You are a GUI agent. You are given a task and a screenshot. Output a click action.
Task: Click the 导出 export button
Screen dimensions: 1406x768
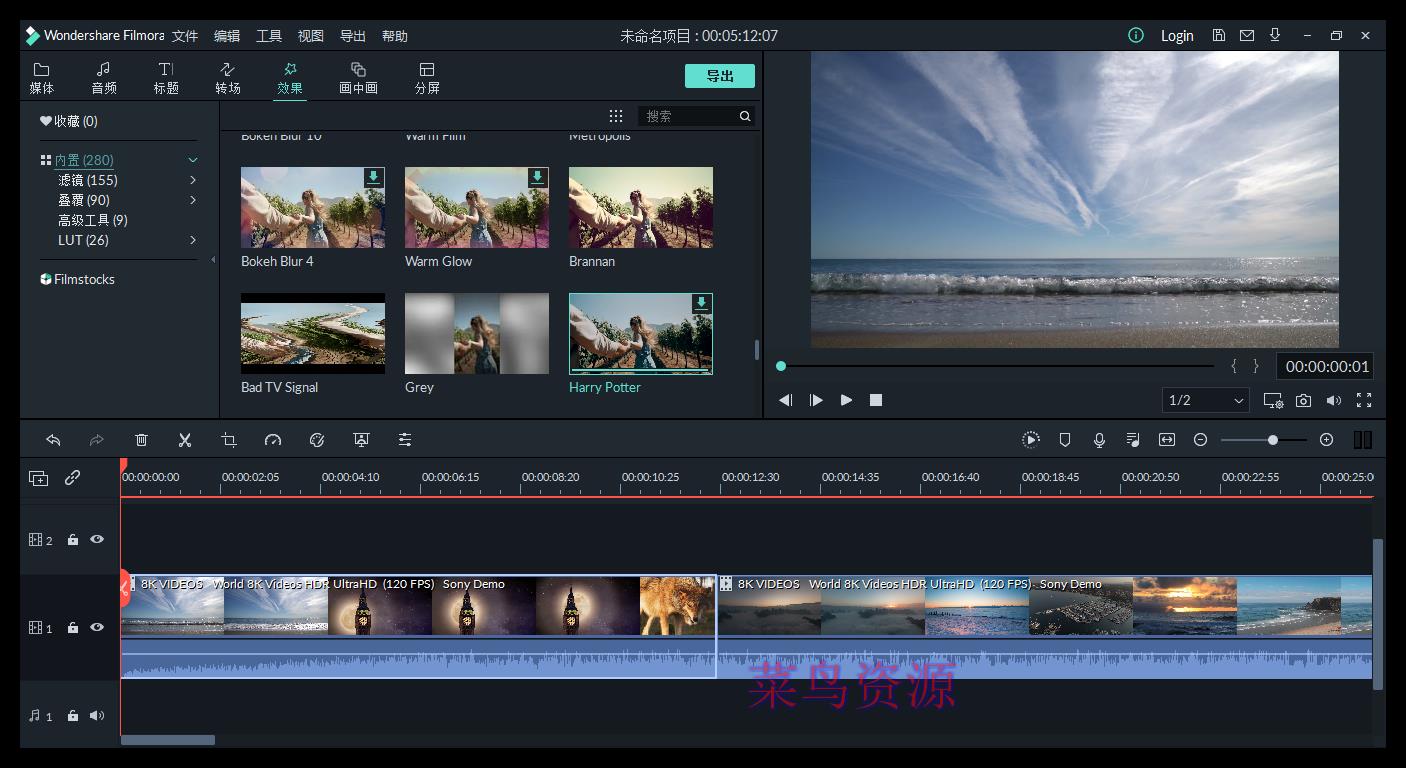pos(719,75)
